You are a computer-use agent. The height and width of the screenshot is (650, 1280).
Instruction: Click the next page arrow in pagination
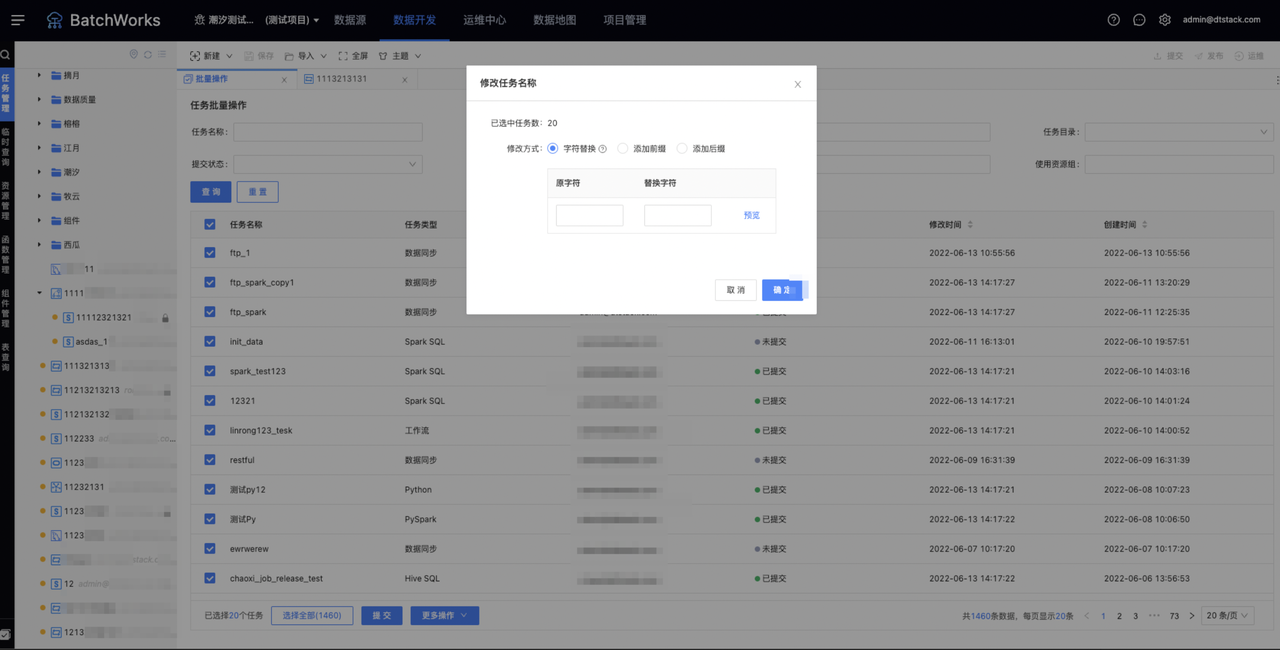(1191, 616)
